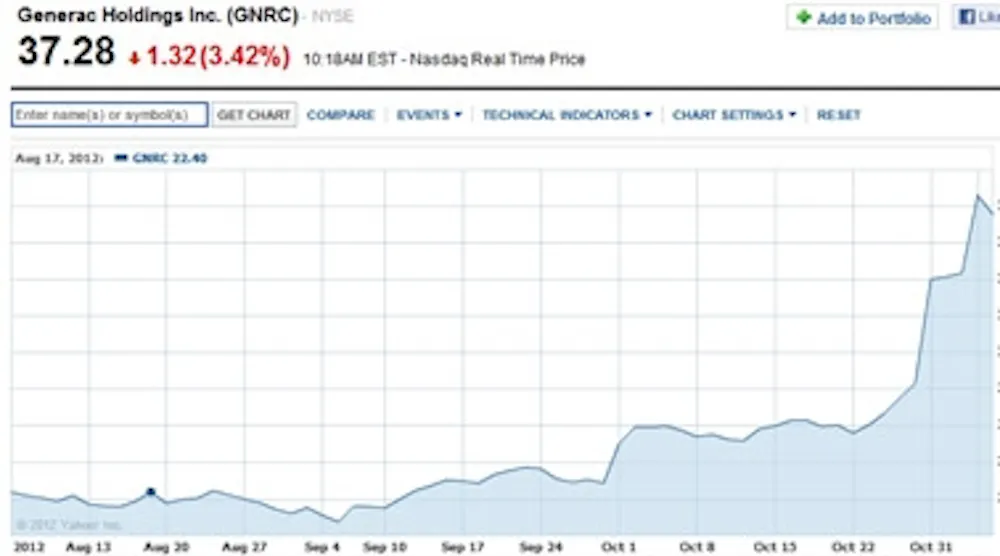Image resolution: width=1000 pixels, height=556 pixels.
Task: Expand the EVENTS dropdown
Action: click(429, 115)
